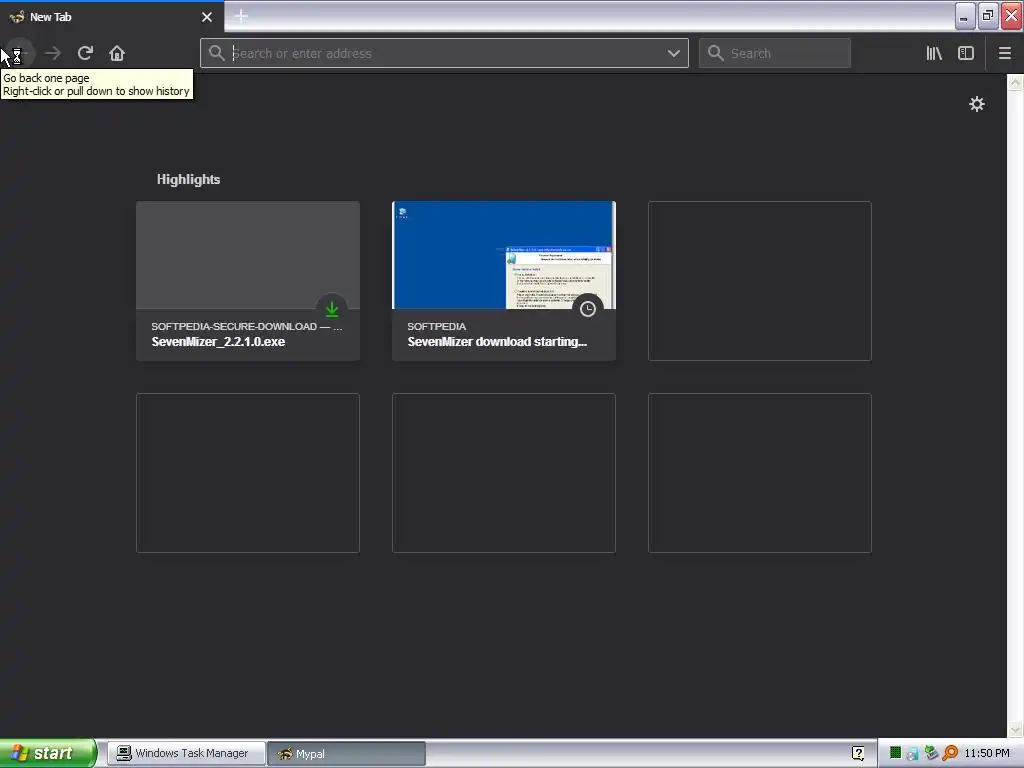The image size is (1024, 768).
Task: Open the hamburger application menu
Action: [1004, 54]
